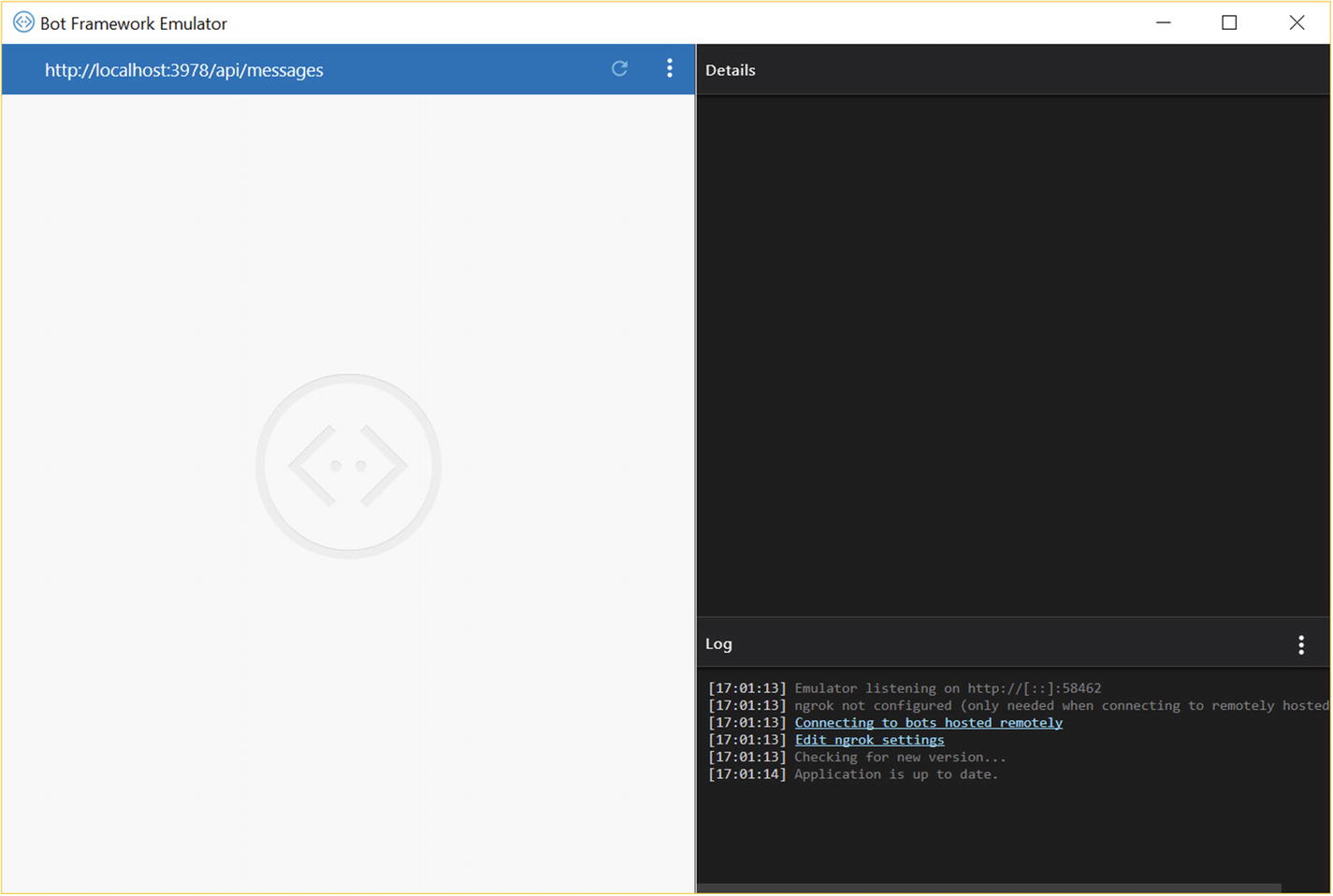This screenshot has width=1333, height=896.
Task: Open the Log panel three-dot menu
Action: point(1300,644)
